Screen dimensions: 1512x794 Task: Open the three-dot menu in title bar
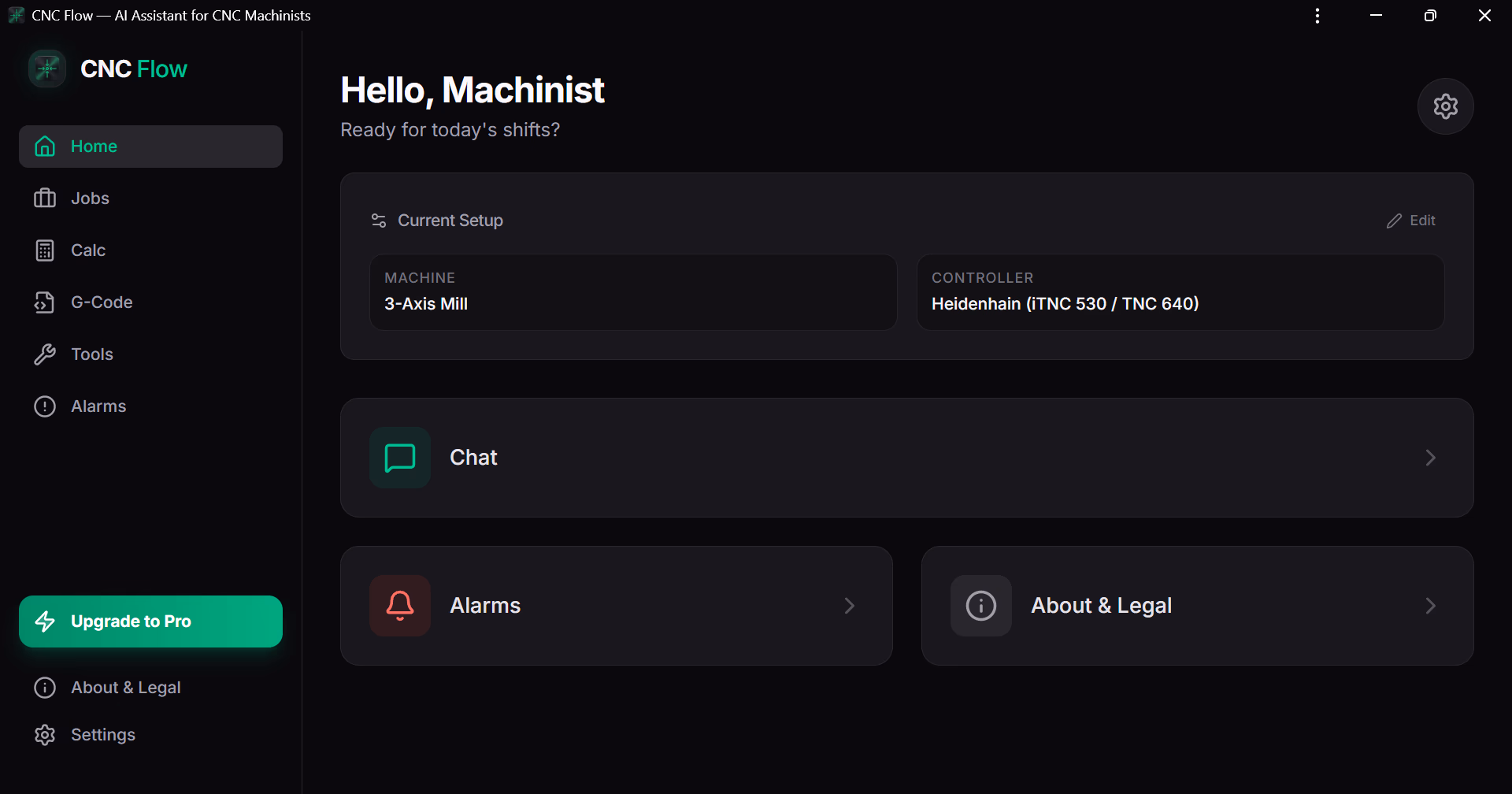(1317, 16)
